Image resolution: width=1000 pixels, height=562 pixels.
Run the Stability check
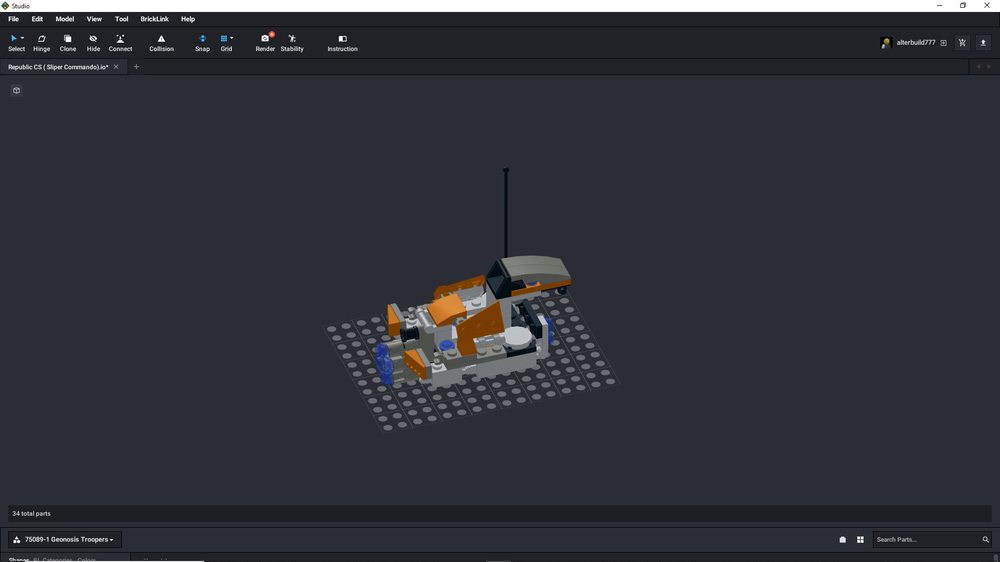[x=292, y=43]
